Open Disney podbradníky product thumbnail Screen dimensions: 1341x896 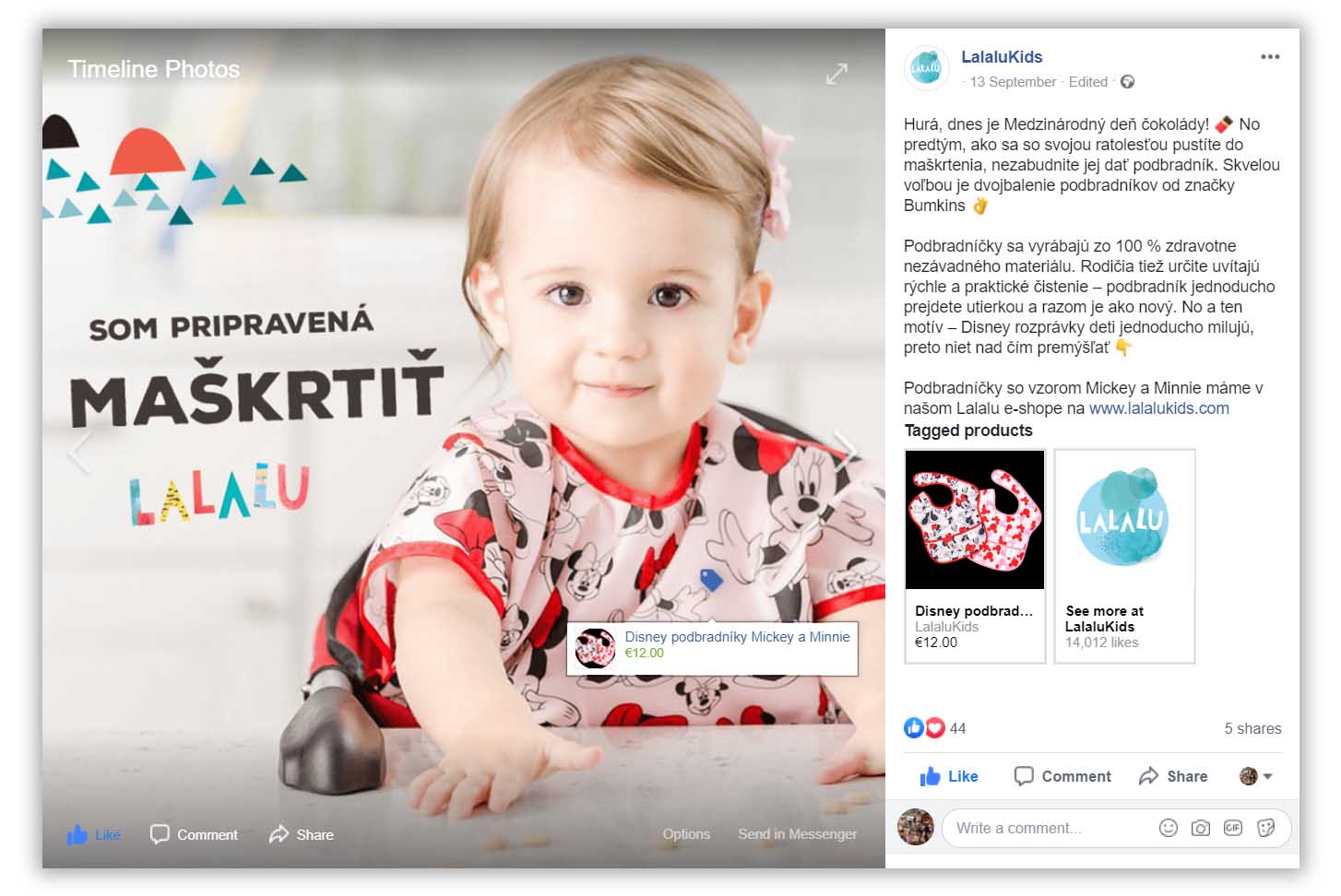pos(975,520)
